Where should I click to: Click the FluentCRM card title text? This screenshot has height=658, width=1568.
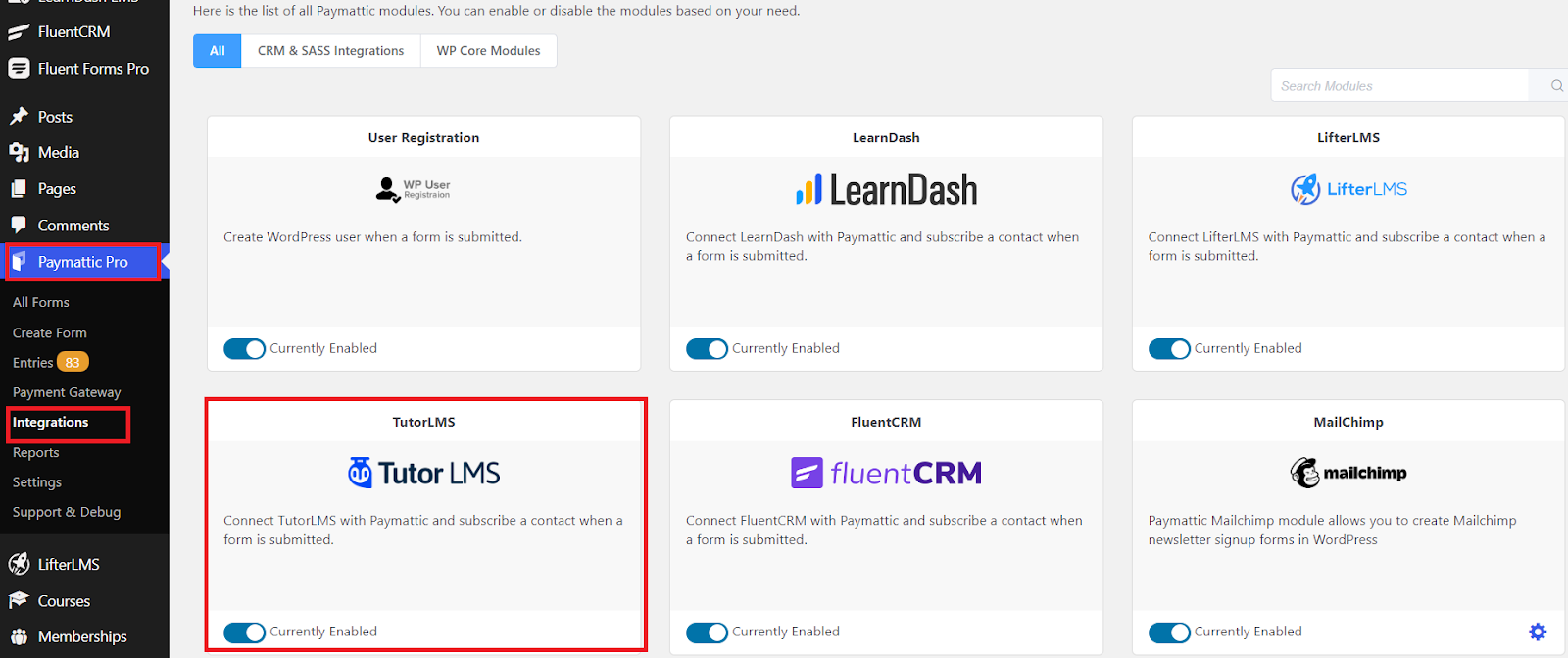pos(886,422)
